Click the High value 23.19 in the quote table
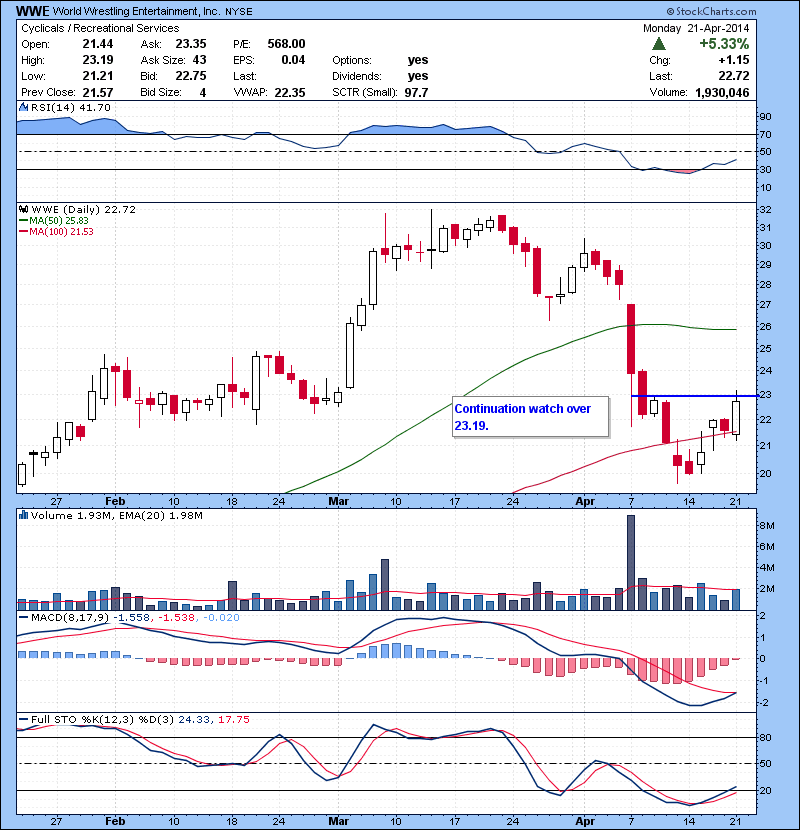Screen dimensions: 800x830 [x=98, y=60]
